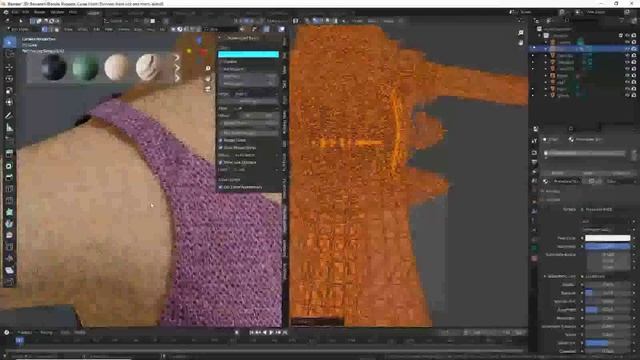This screenshot has width=640, height=360.
Task: Click the red X axis on navigation gizmo
Action: click(203, 53)
